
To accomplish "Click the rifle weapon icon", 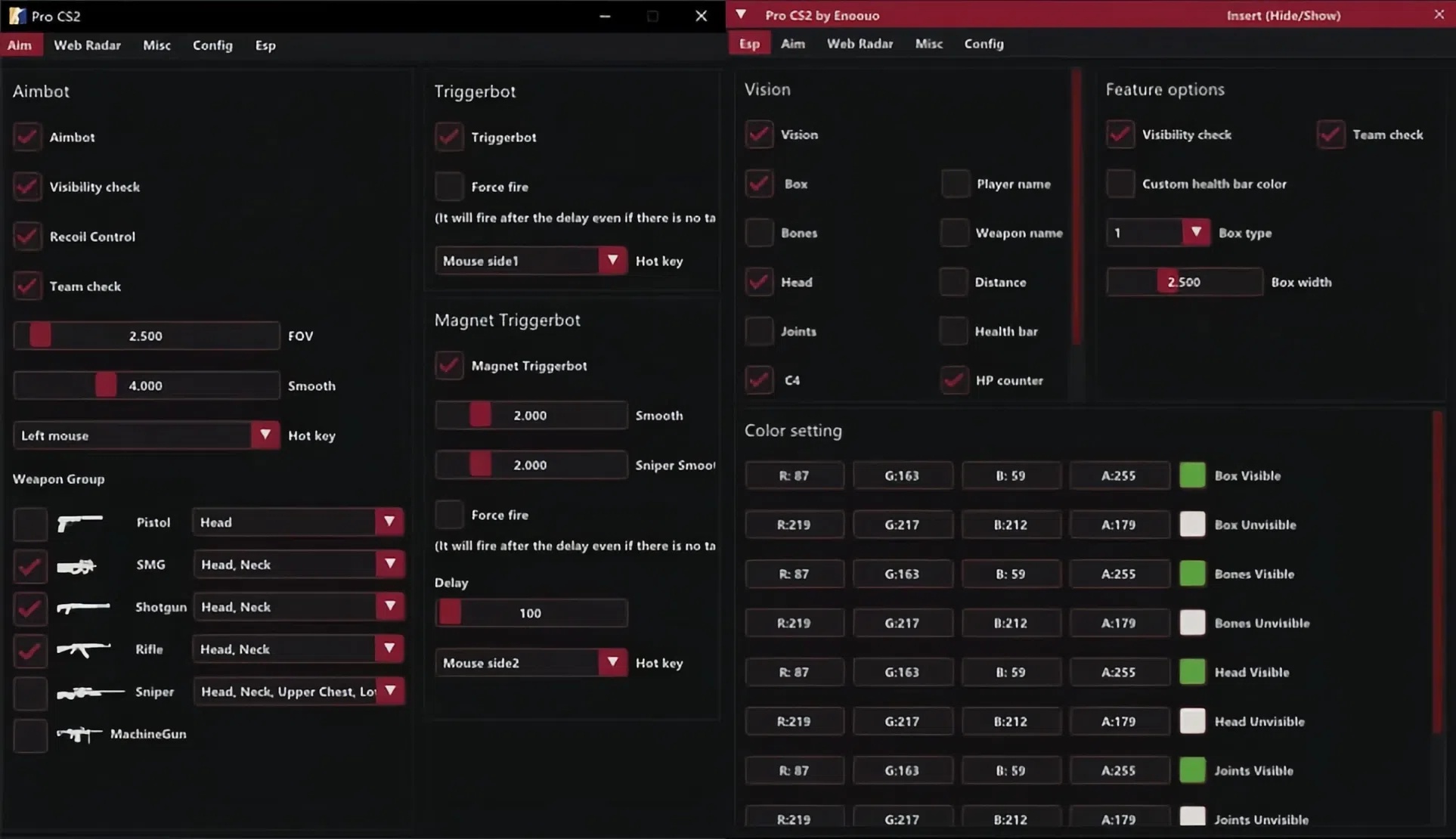I will pyautogui.click(x=82, y=649).
